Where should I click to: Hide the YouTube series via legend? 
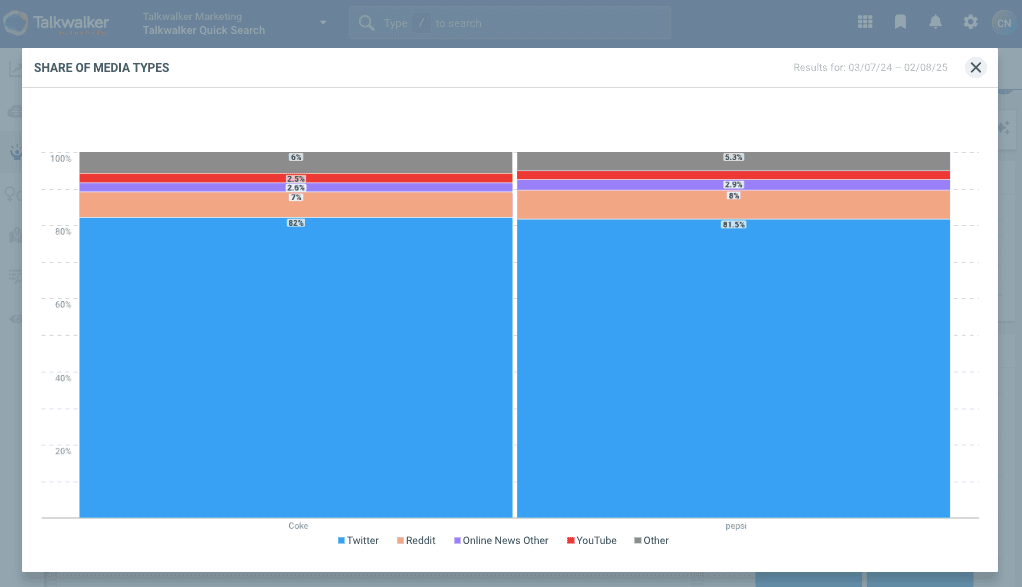pyautogui.click(x=592, y=540)
